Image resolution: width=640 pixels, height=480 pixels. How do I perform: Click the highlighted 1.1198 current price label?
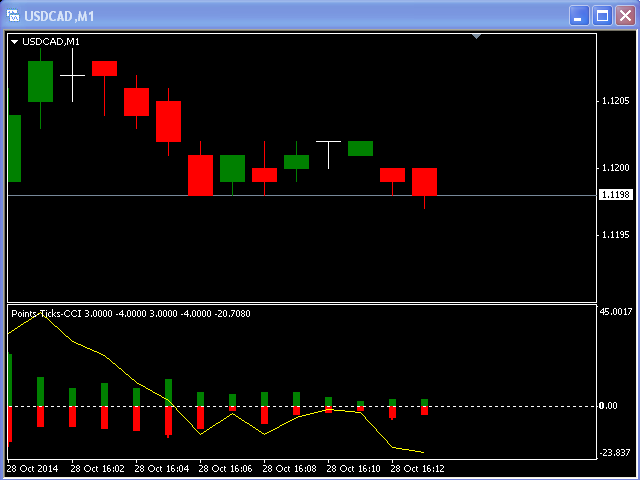pyautogui.click(x=615, y=195)
